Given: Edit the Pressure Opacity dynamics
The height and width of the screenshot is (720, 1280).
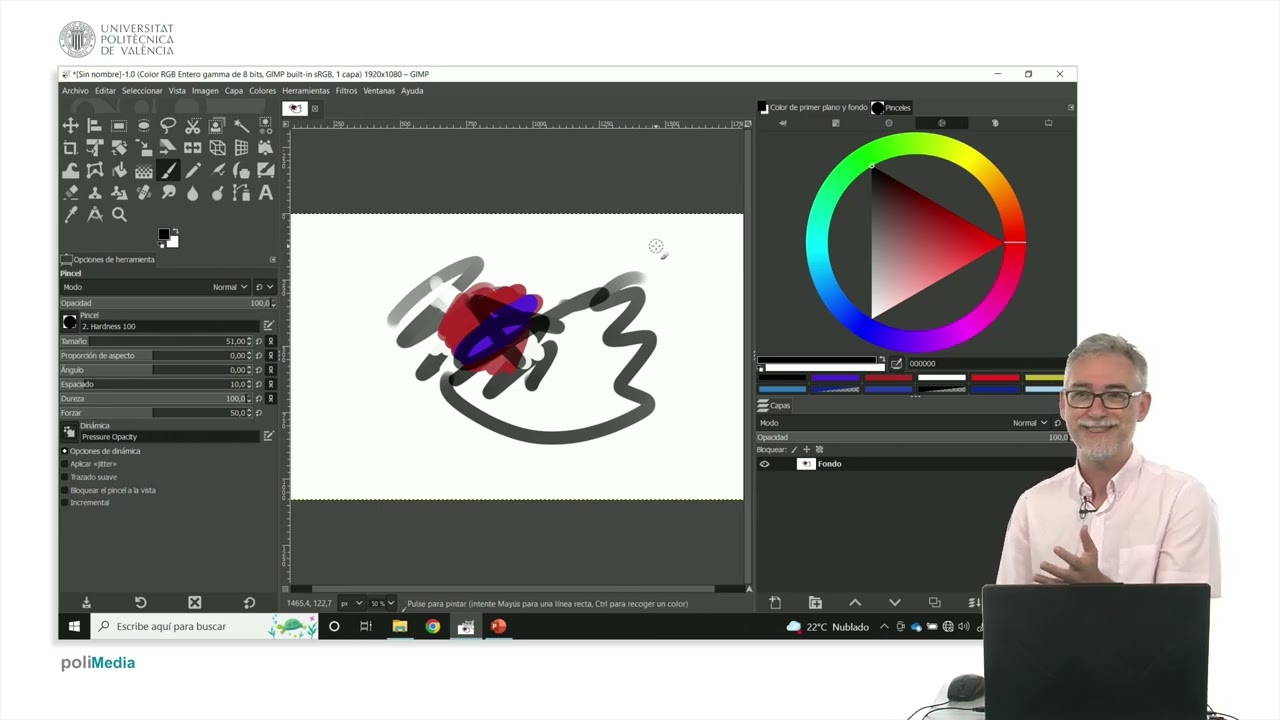Looking at the screenshot, I should pos(268,436).
